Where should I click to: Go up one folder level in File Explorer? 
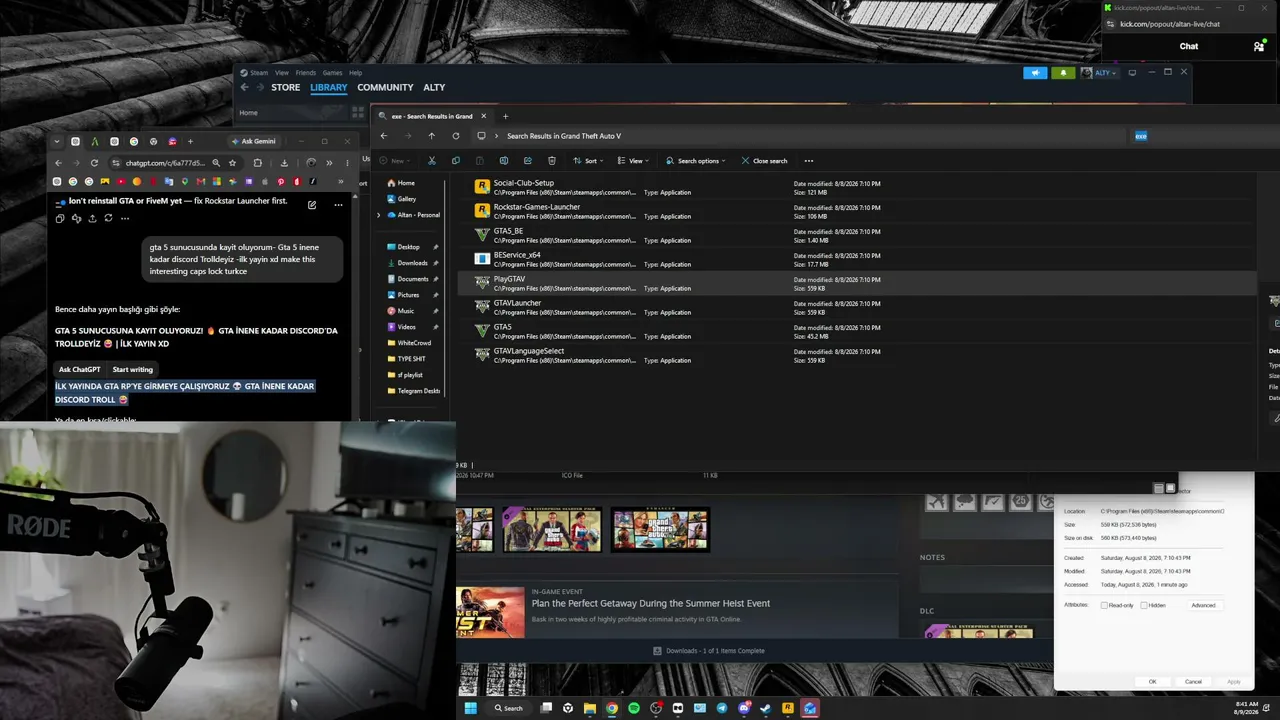tap(432, 136)
